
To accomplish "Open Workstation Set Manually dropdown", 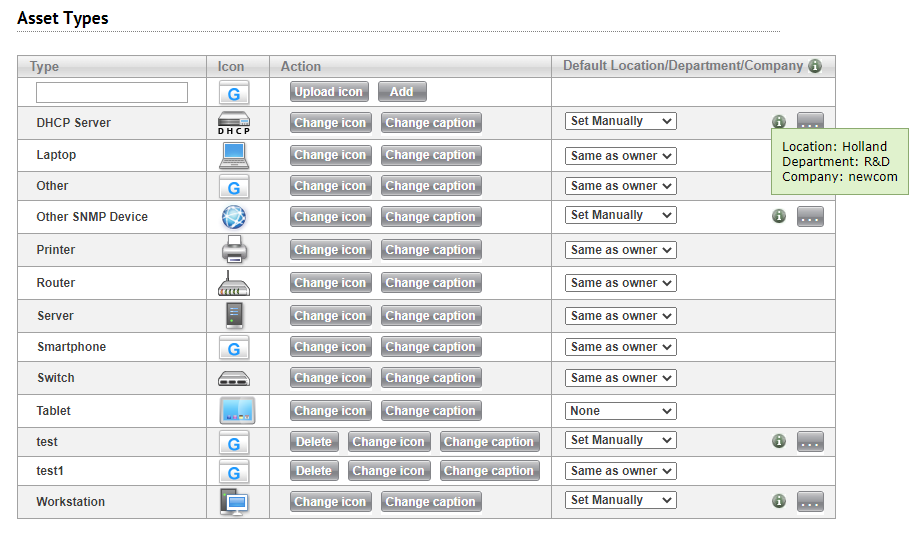I will (x=620, y=500).
